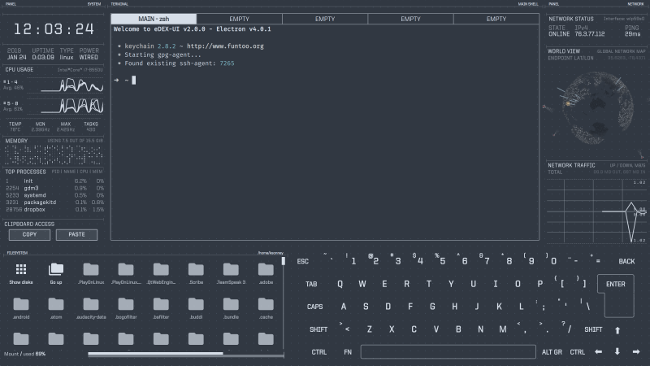Toggle the right SHIFT key beside the up arrow

tap(593, 330)
